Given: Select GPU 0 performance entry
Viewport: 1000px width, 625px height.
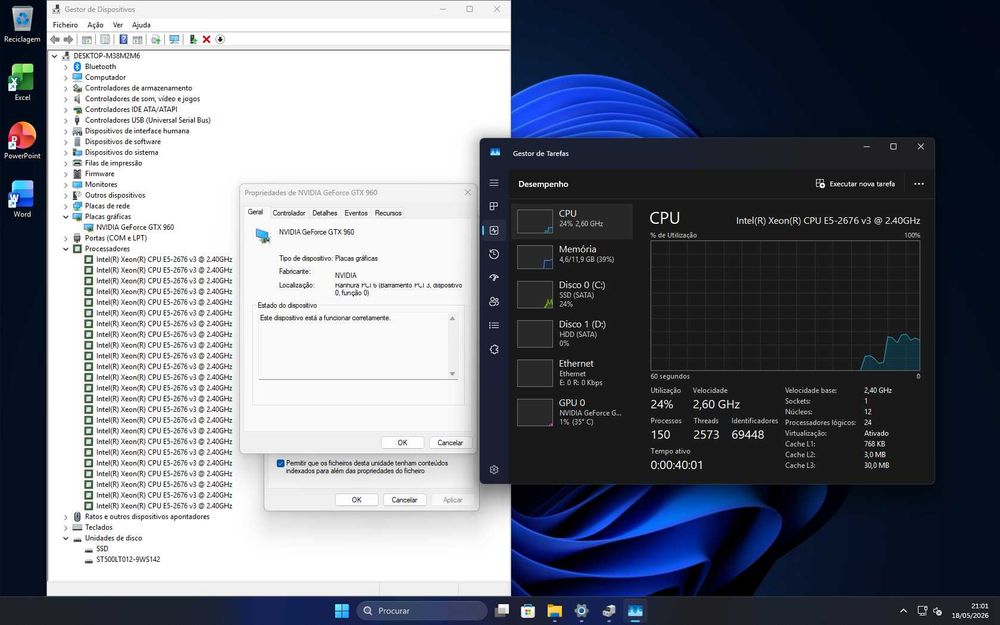Looking at the screenshot, I should pos(572,412).
